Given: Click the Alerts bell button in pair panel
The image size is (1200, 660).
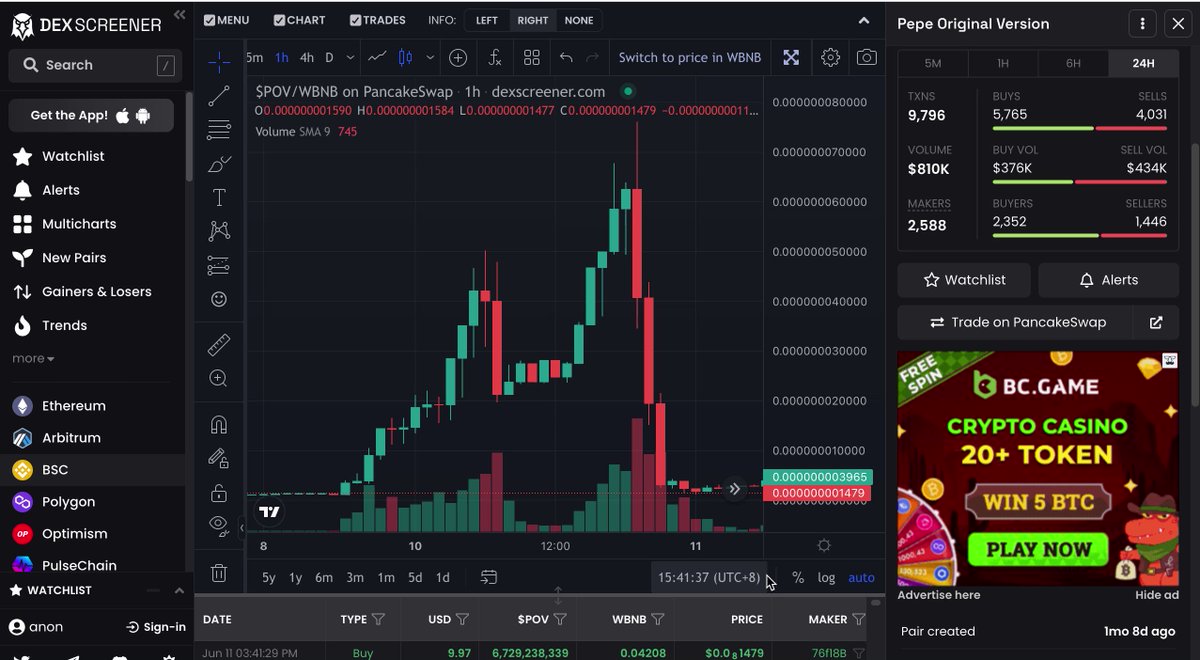Looking at the screenshot, I should tap(1109, 280).
